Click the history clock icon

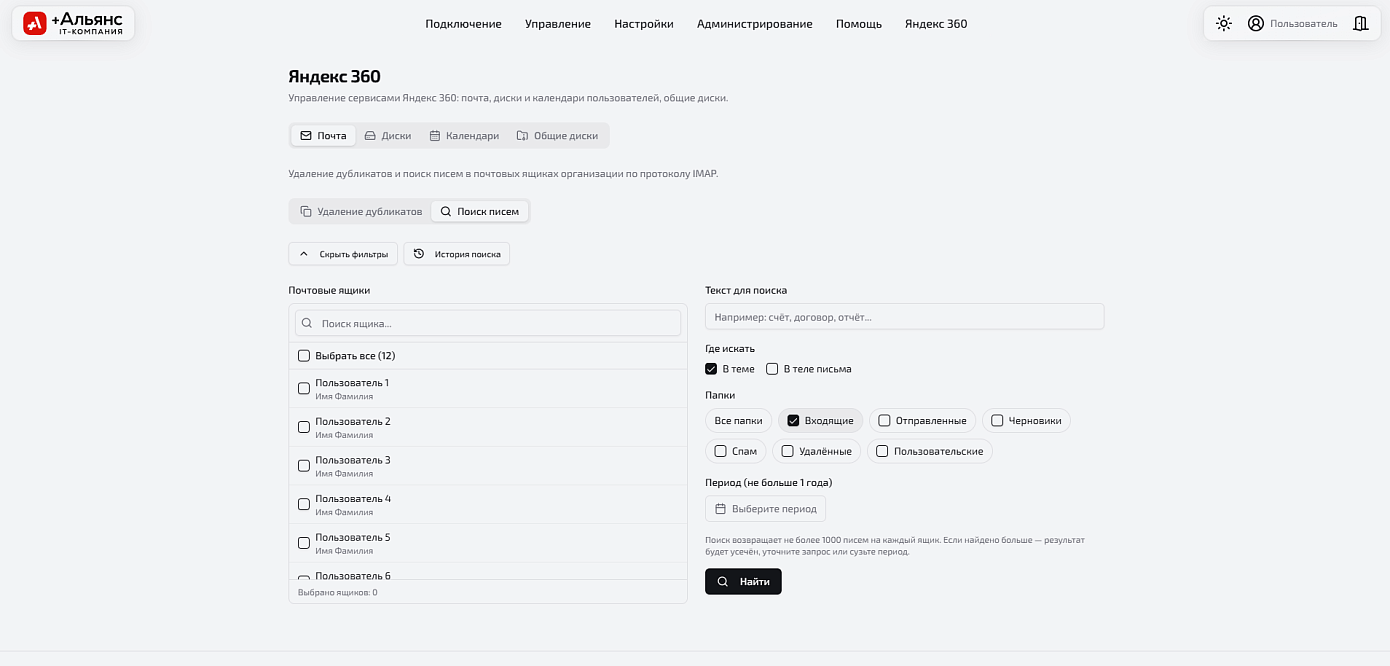coord(419,254)
